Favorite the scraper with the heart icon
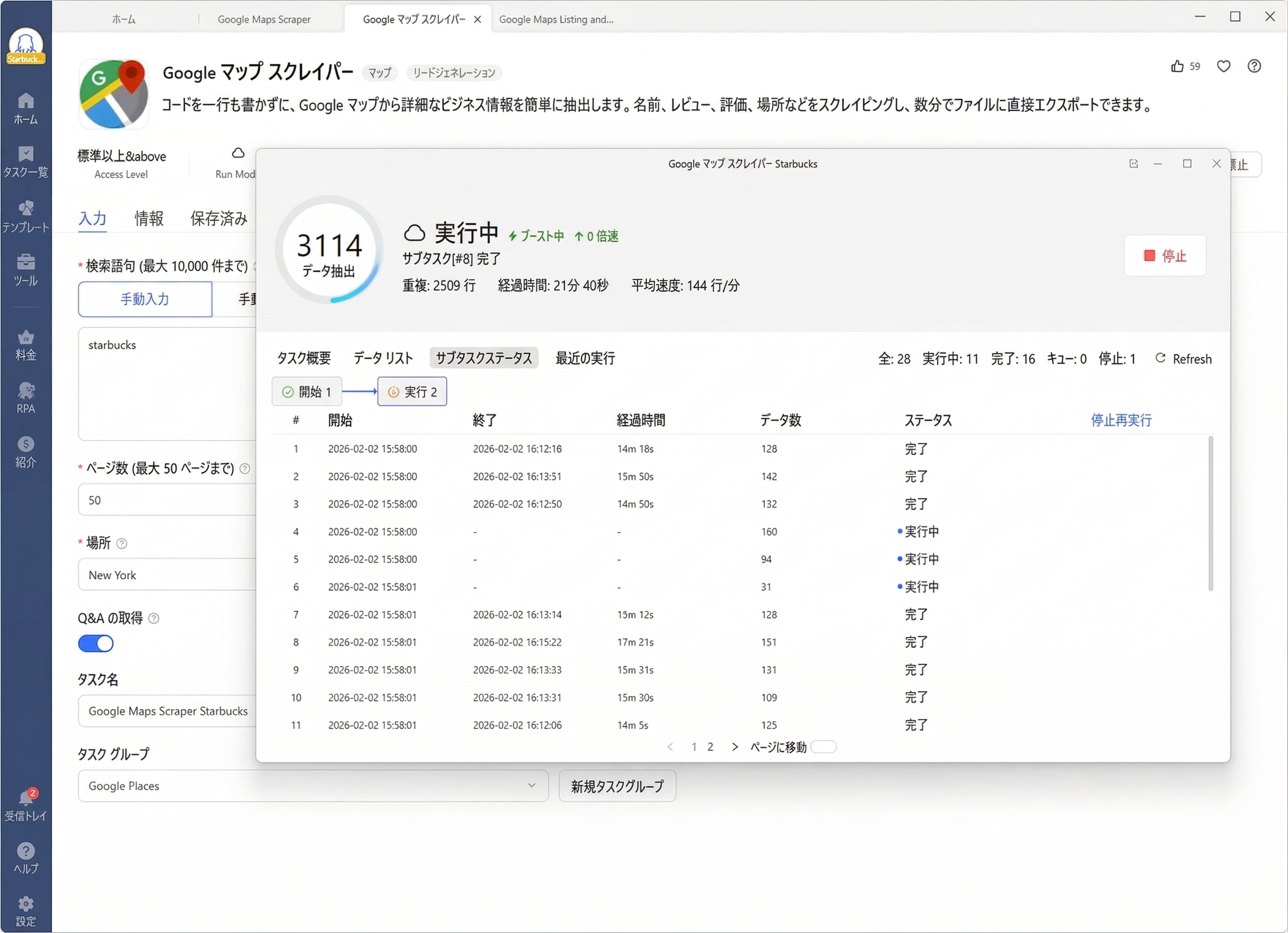 tap(1223, 66)
